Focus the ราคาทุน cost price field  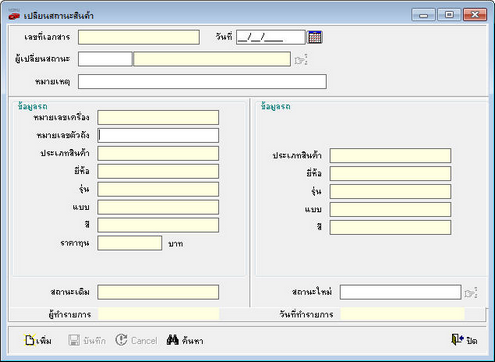point(130,243)
